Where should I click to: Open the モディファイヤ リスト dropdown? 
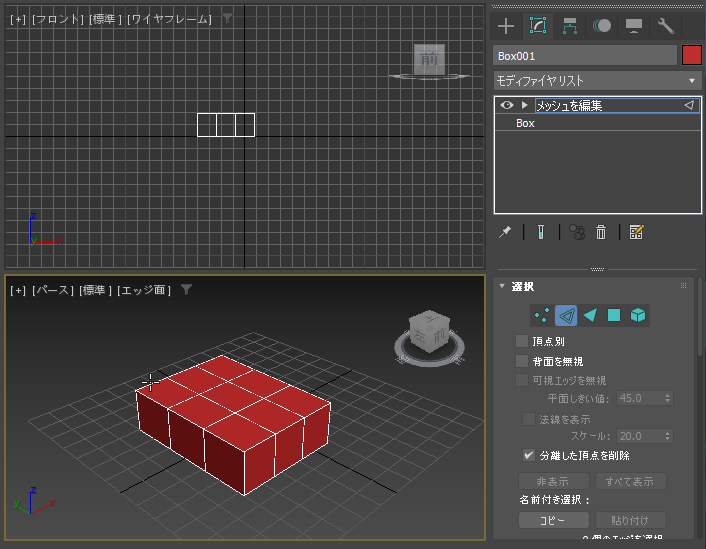(x=597, y=81)
